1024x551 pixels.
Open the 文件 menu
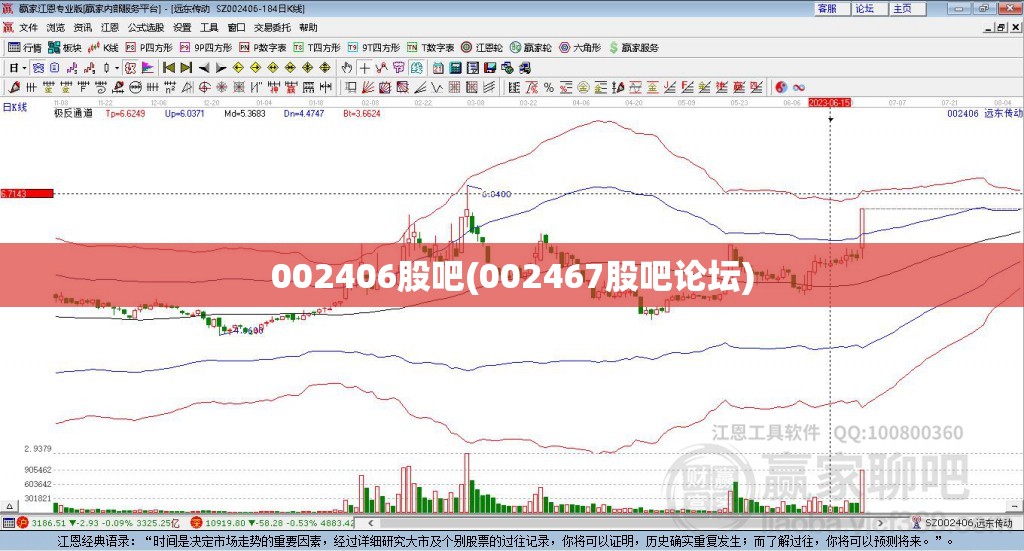pyautogui.click(x=28, y=27)
